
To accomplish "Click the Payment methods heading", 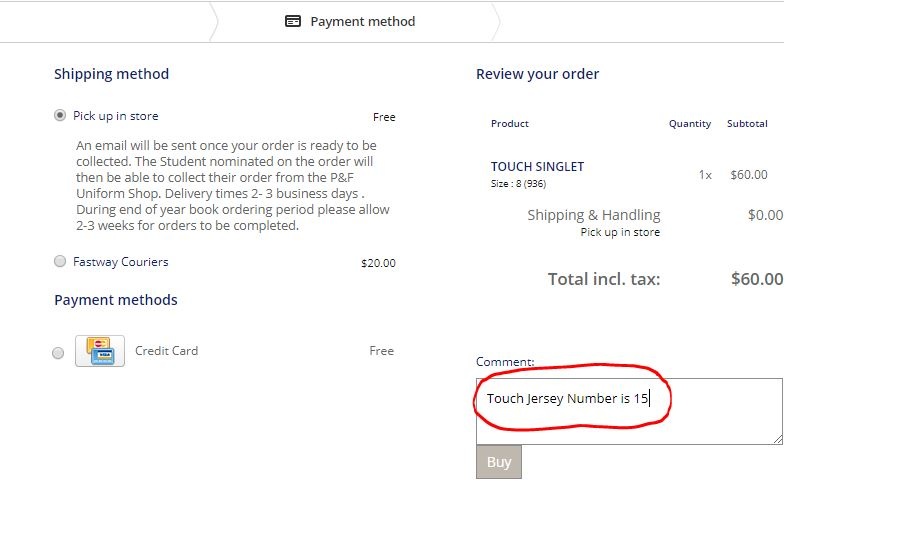I will coord(116,300).
